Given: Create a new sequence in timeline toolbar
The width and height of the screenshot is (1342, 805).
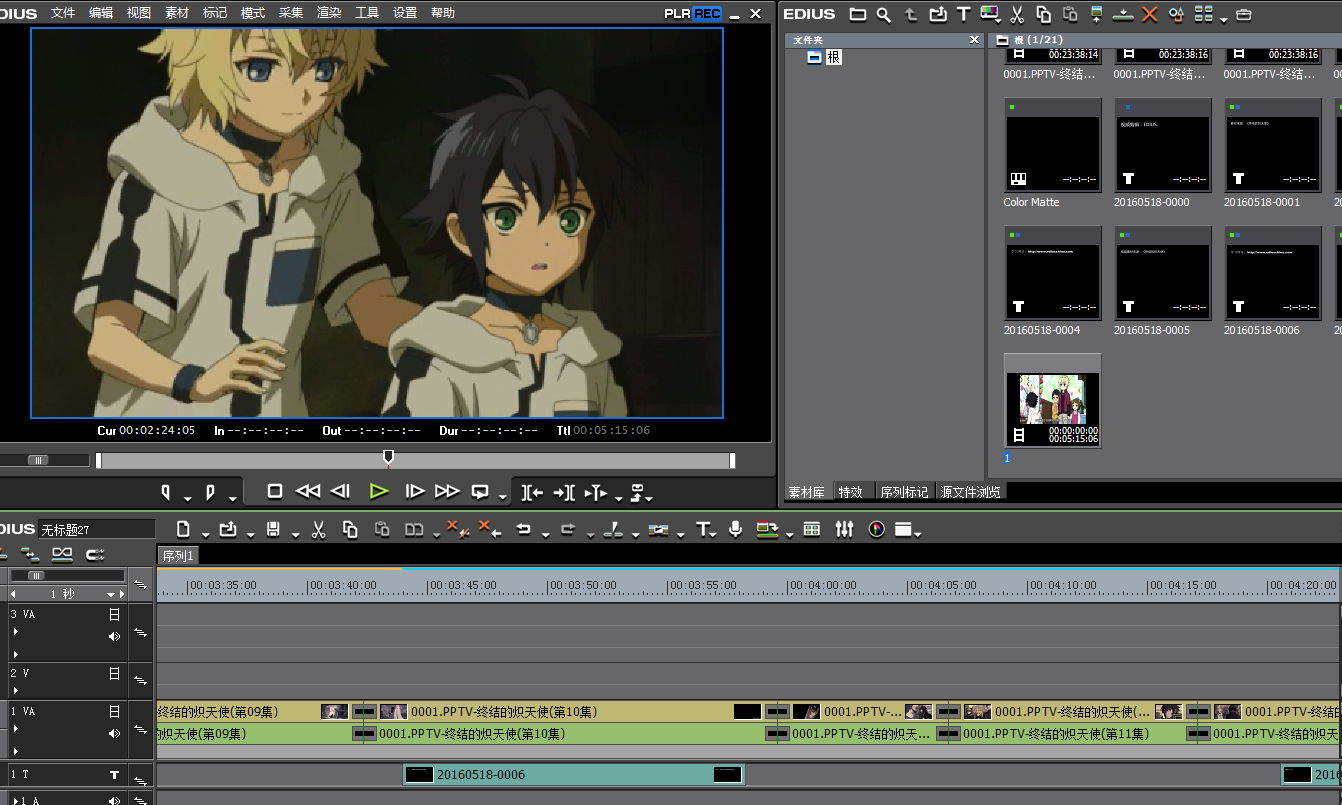Looking at the screenshot, I should coord(184,529).
